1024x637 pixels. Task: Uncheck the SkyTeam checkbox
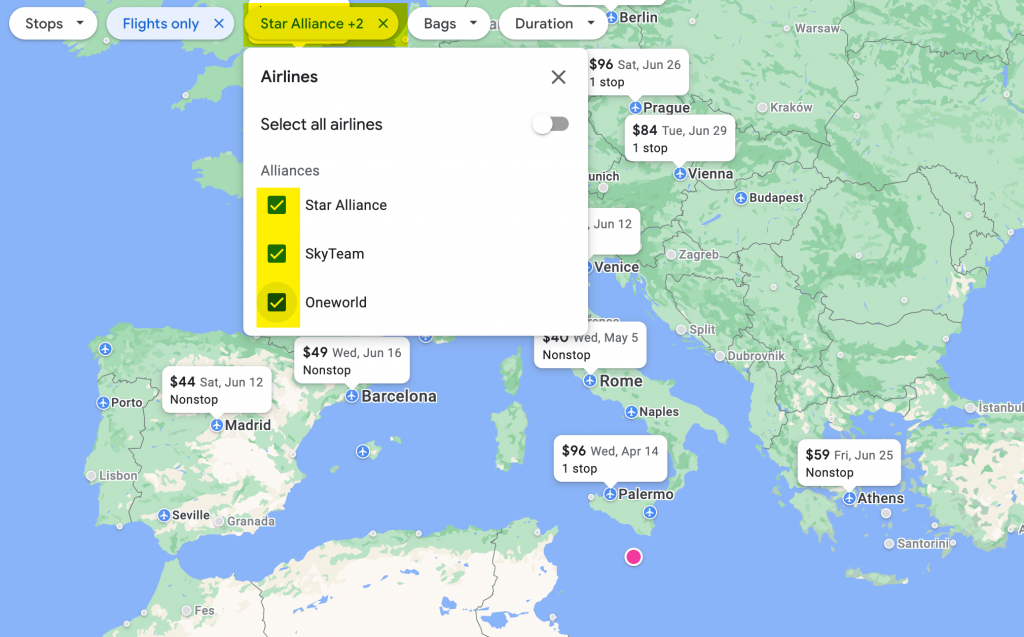point(277,254)
